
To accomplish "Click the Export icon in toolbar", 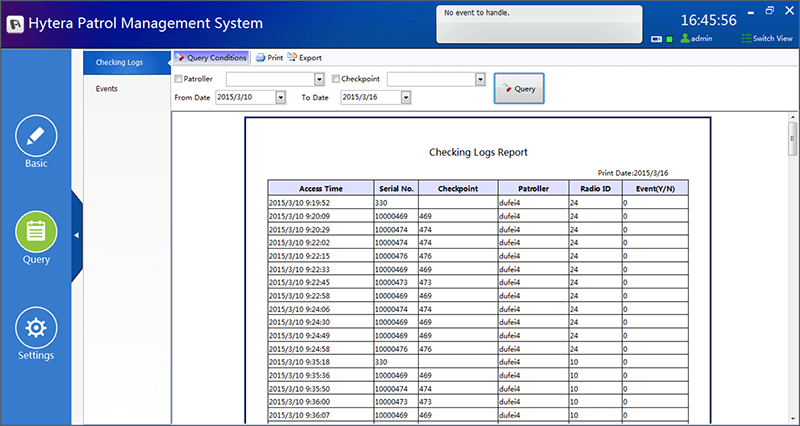I will click(x=292, y=58).
